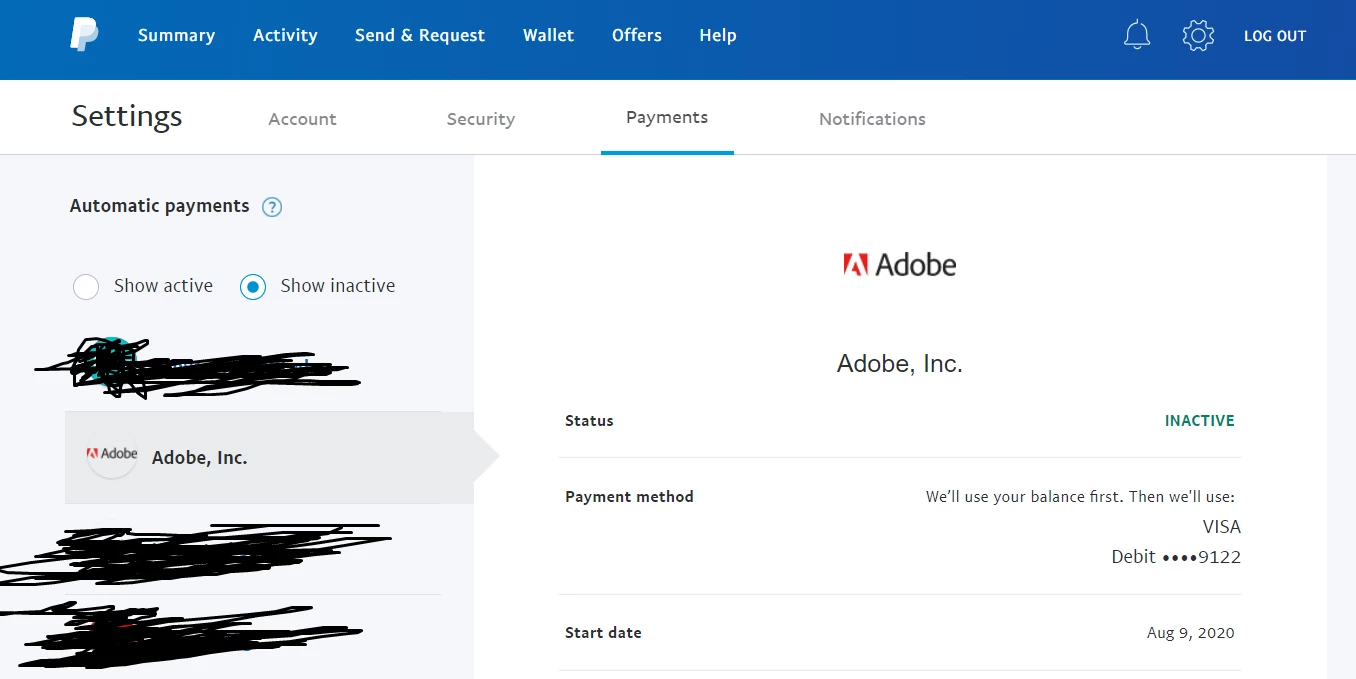The image size is (1356, 679).
Task: Click the Settings page title
Action: tap(127, 117)
